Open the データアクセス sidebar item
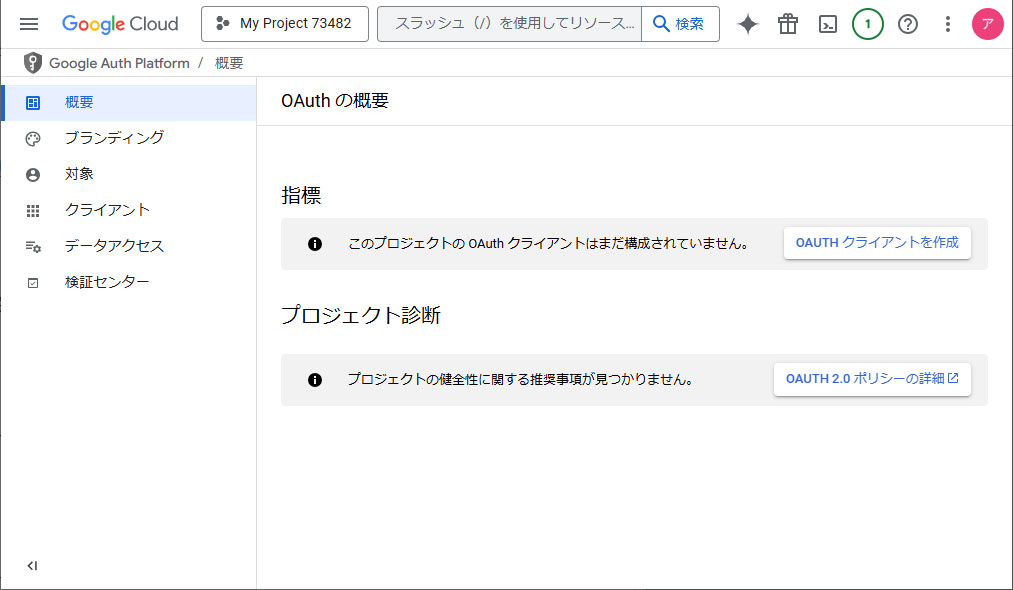Viewport: 1013px width, 590px height. (x=129, y=246)
